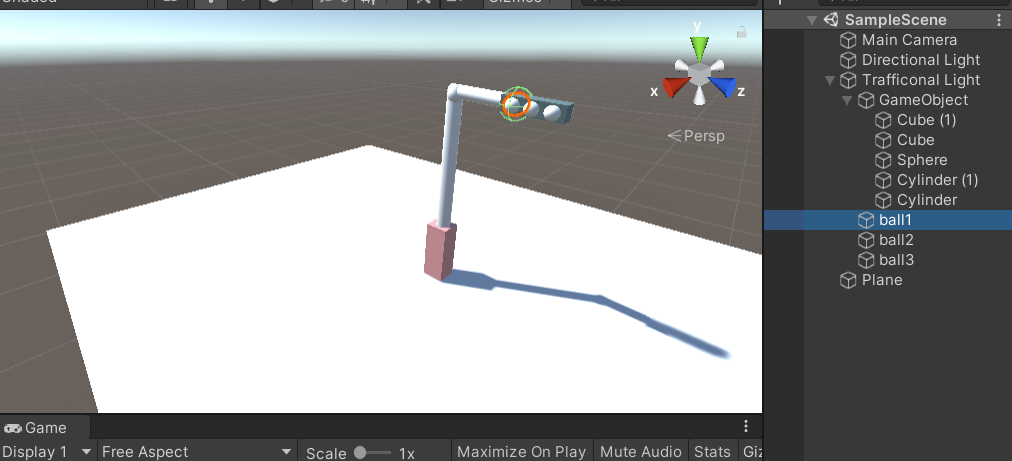Image resolution: width=1012 pixels, height=461 pixels.
Task: Toggle Maximize On Play
Action: tap(521, 451)
